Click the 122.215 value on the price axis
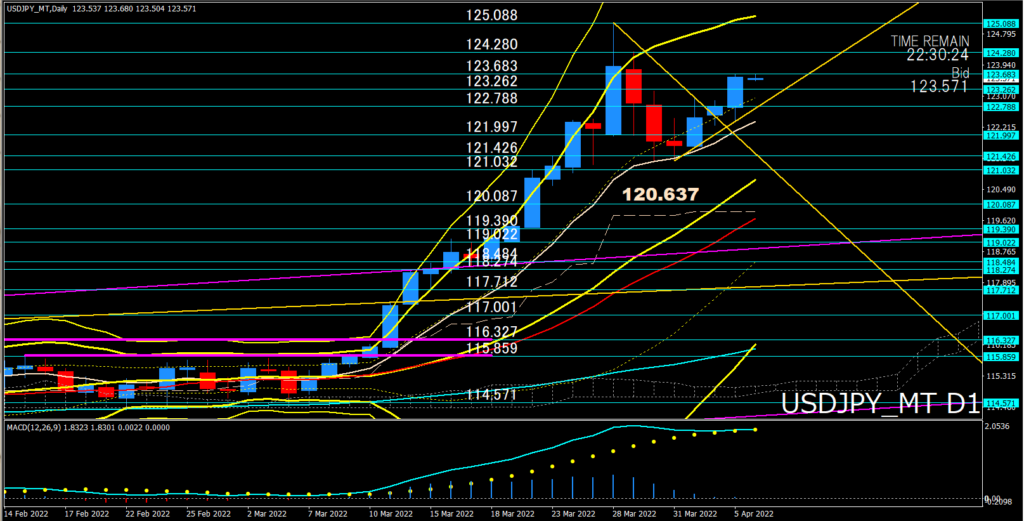 point(1000,127)
